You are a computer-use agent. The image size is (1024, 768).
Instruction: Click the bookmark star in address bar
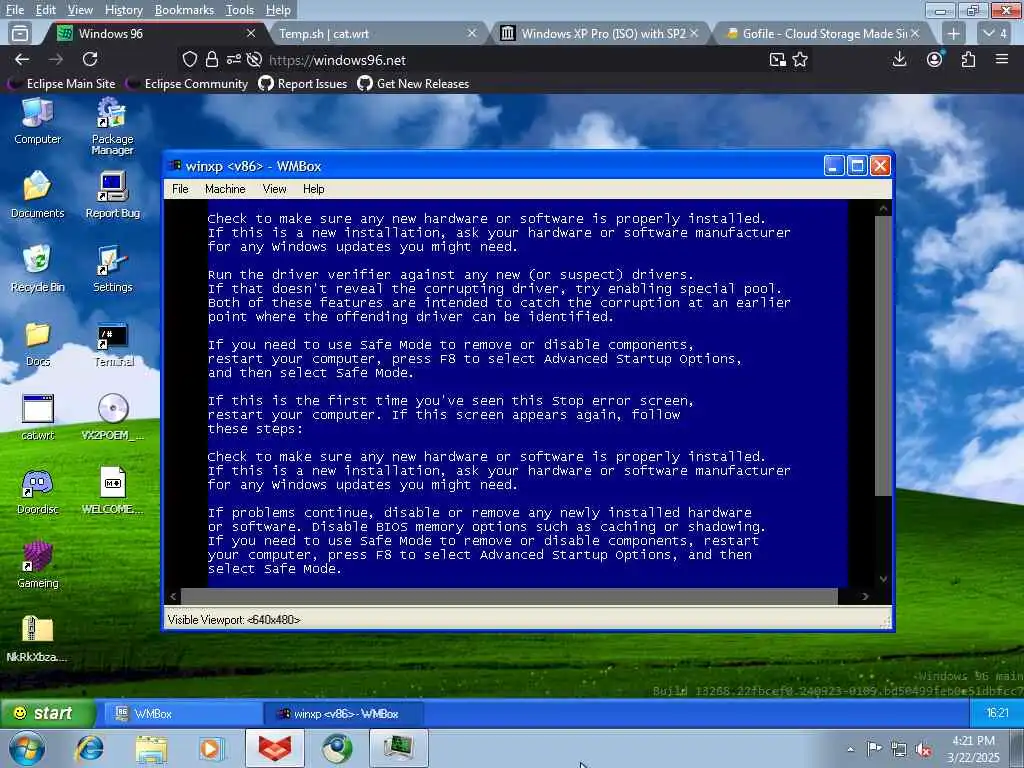(800, 60)
